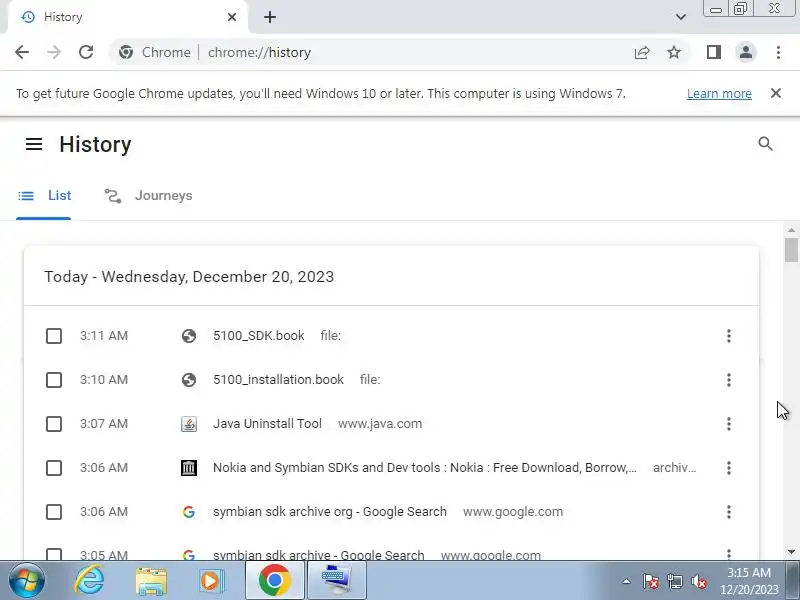
Task: Search history with the magnifier icon
Action: point(765,144)
